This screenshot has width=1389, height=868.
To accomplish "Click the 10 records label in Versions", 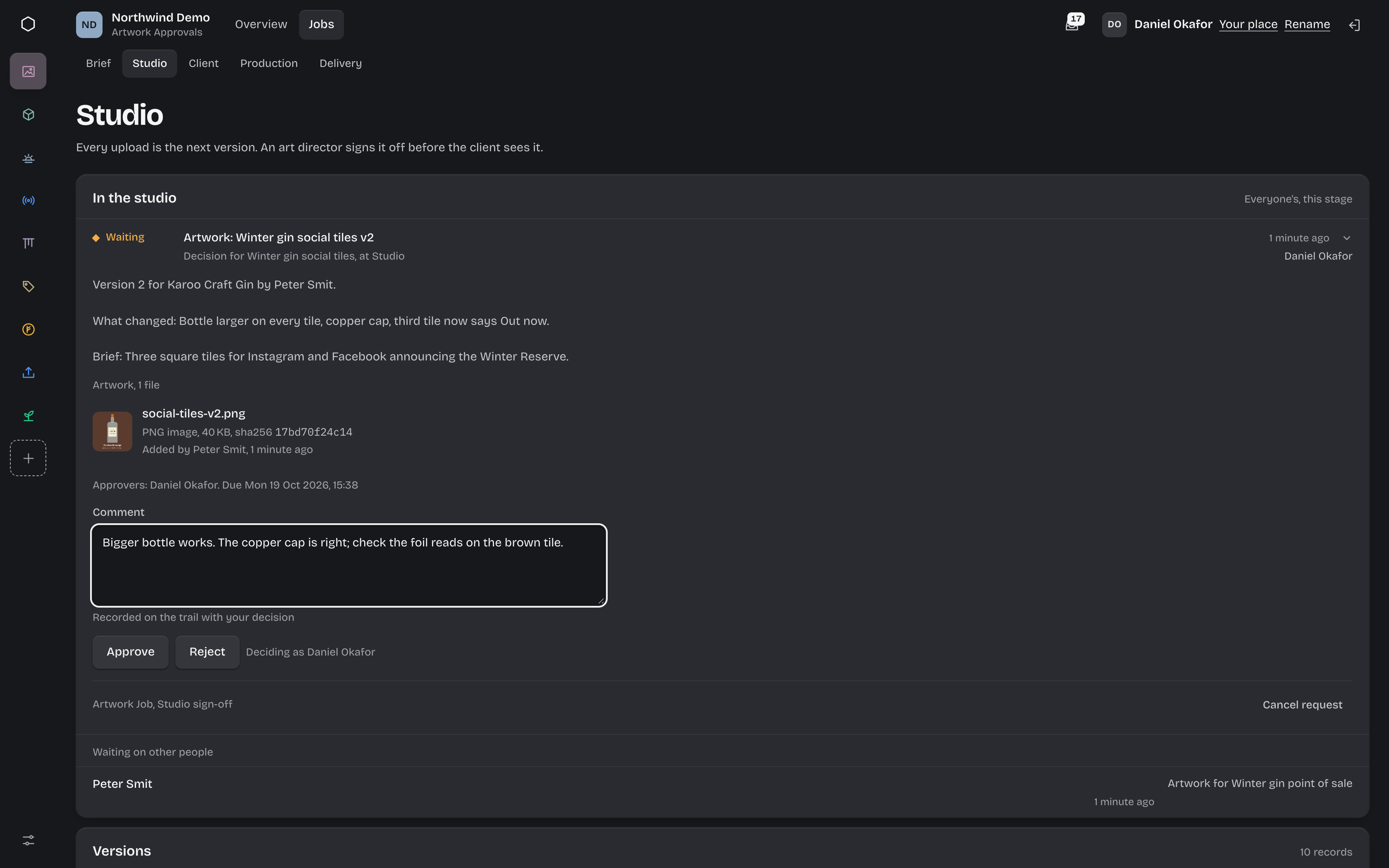I will click(x=1326, y=852).
